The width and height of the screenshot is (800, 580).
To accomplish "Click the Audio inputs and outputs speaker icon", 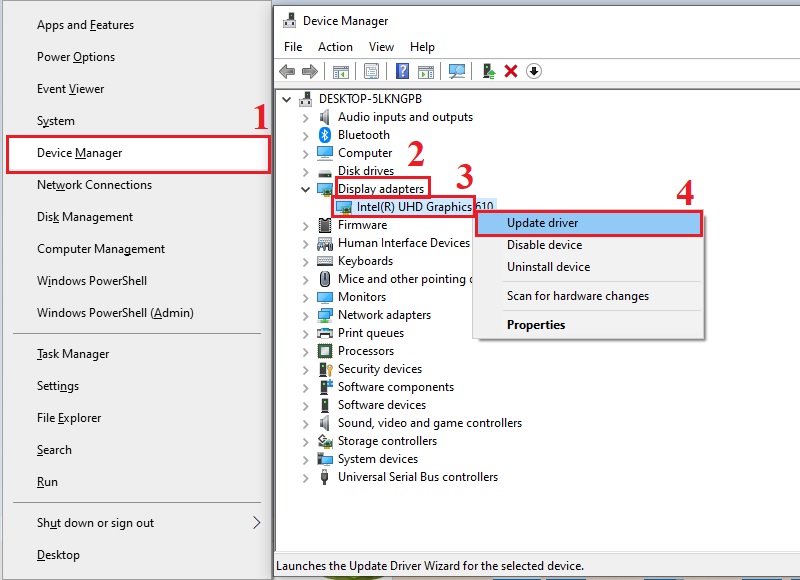I will [324, 117].
